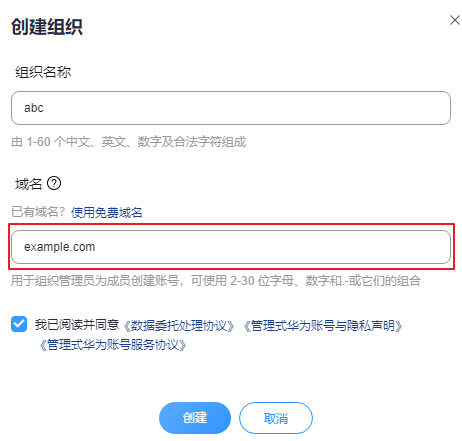This screenshot has height=441, width=462.
Task: Click the 创建组织 dialog title
Action: pos(47,27)
